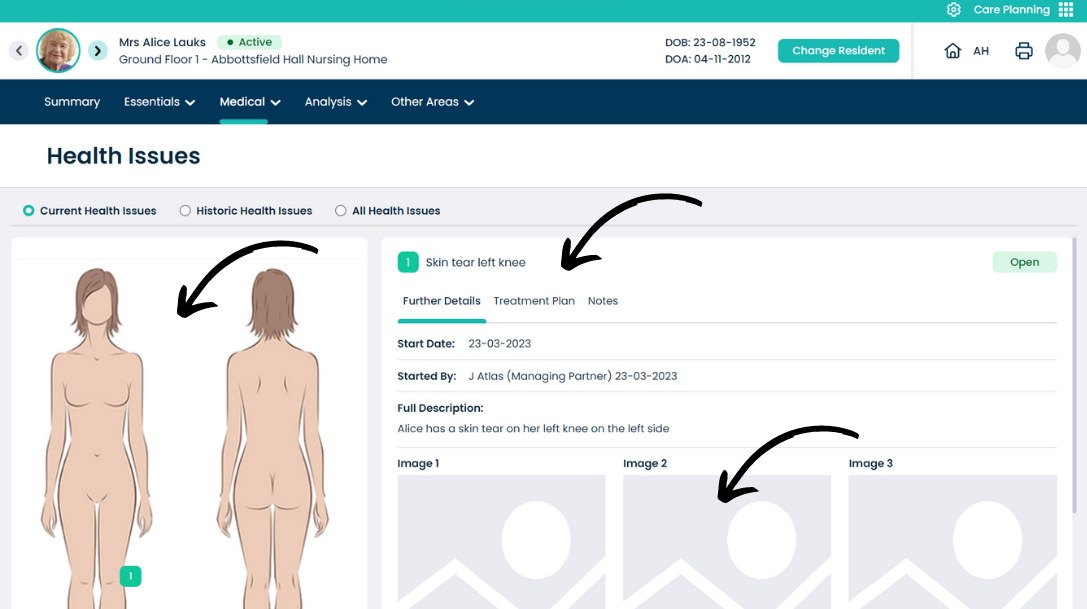Click the front-view body diagram
The height and width of the screenshot is (609, 1087).
(x=96, y=438)
